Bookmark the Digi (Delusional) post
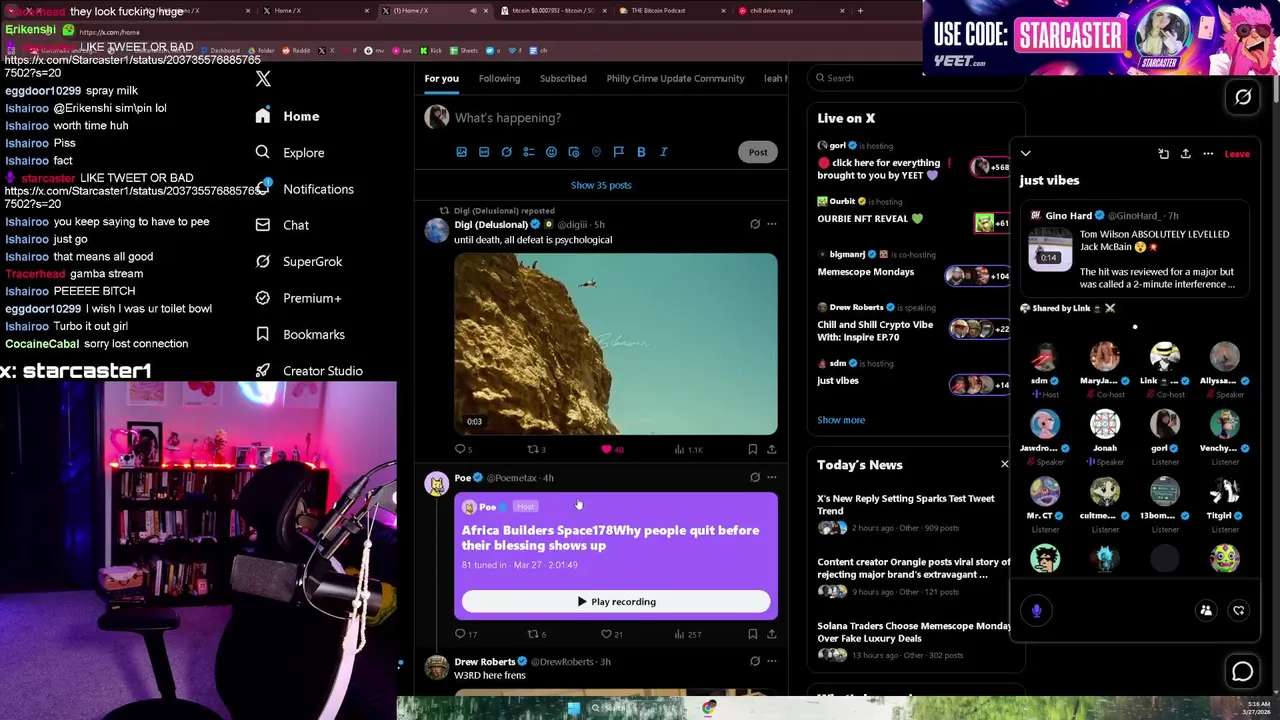1280x720 pixels. (x=752, y=450)
